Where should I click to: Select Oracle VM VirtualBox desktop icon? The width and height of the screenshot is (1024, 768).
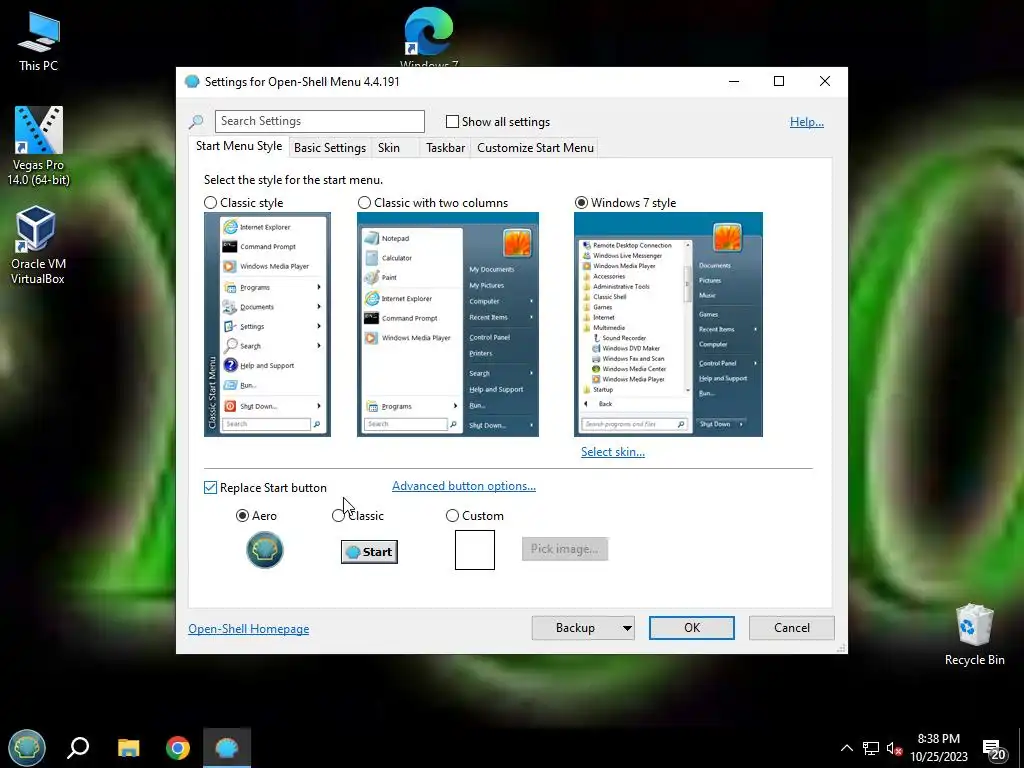(38, 246)
